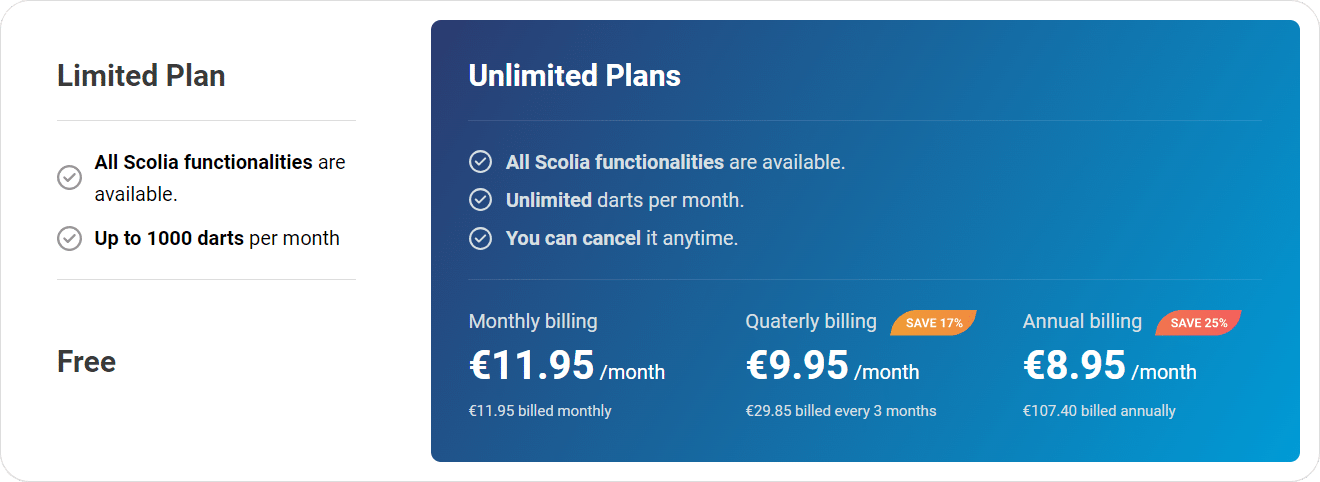Click the €107.40 billed annually note
1320x482 pixels.
[1099, 411]
